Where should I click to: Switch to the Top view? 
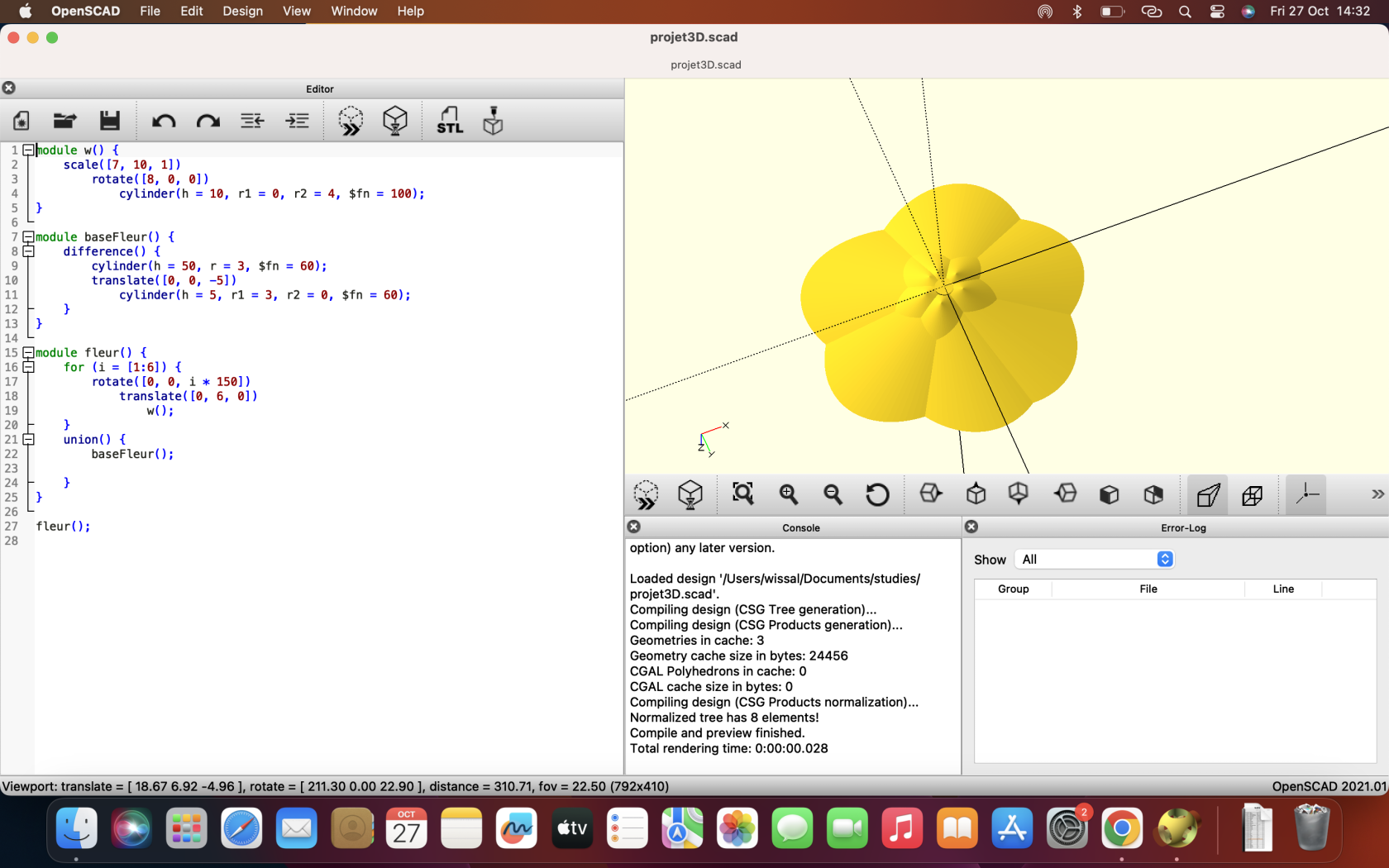[x=976, y=494]
